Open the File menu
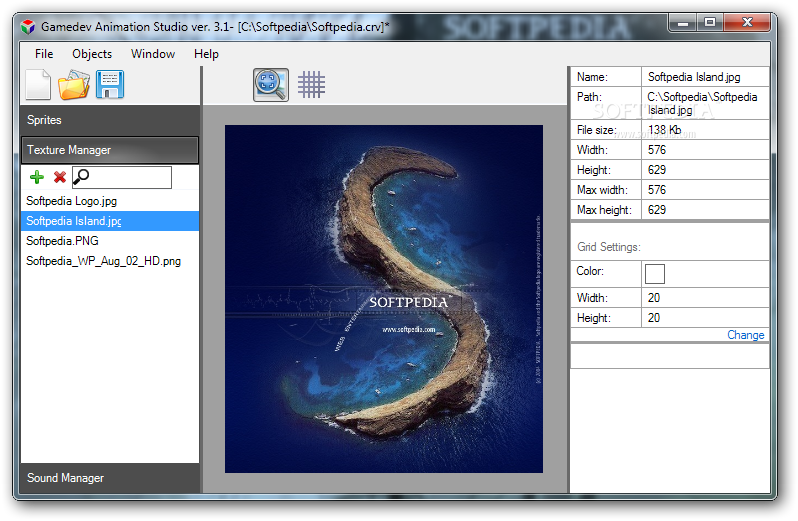798x521 pixels. click(44, 54)
